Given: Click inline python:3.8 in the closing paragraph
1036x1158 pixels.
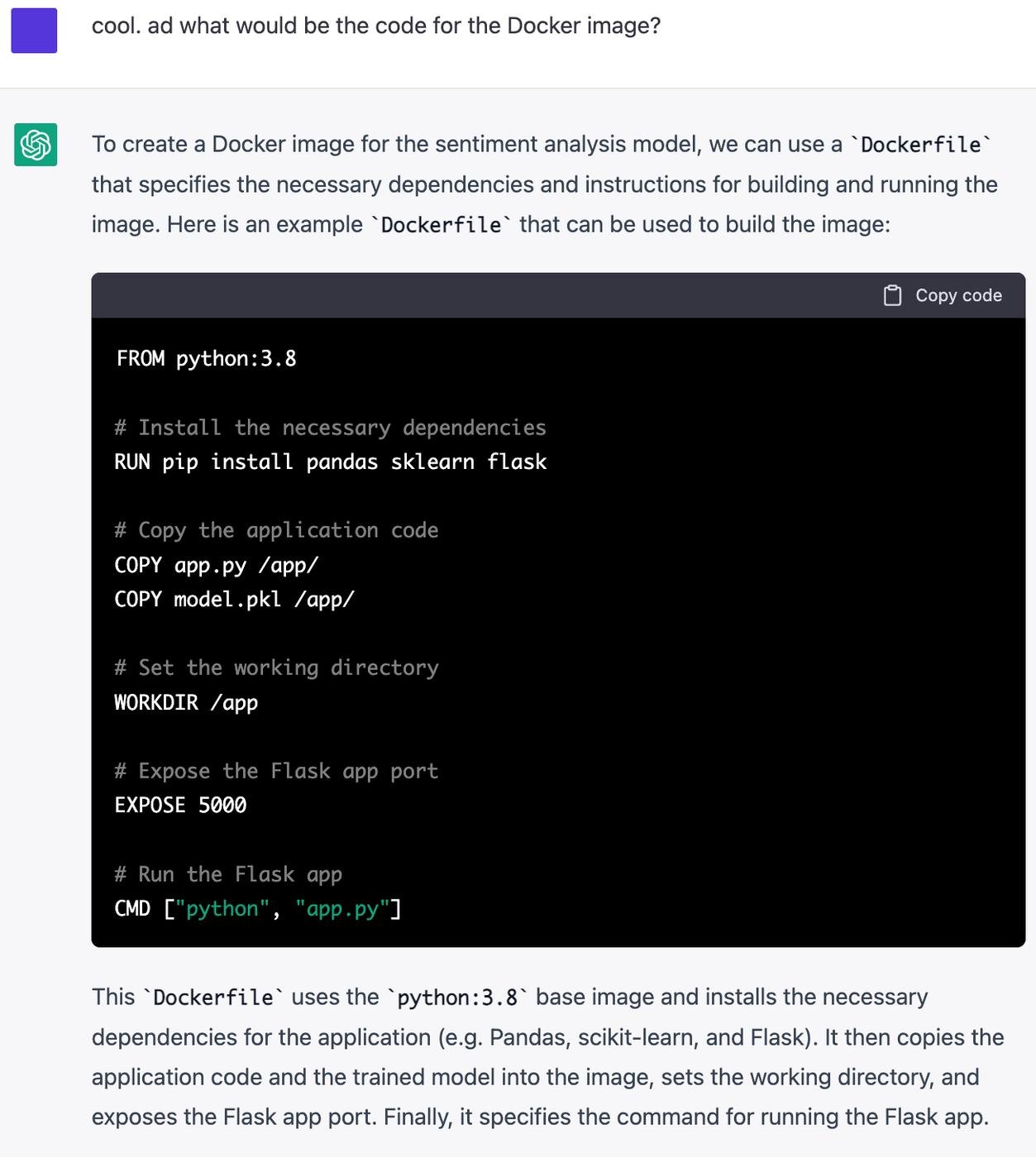Looking at the screenshot, I should (x=457, y=998).
